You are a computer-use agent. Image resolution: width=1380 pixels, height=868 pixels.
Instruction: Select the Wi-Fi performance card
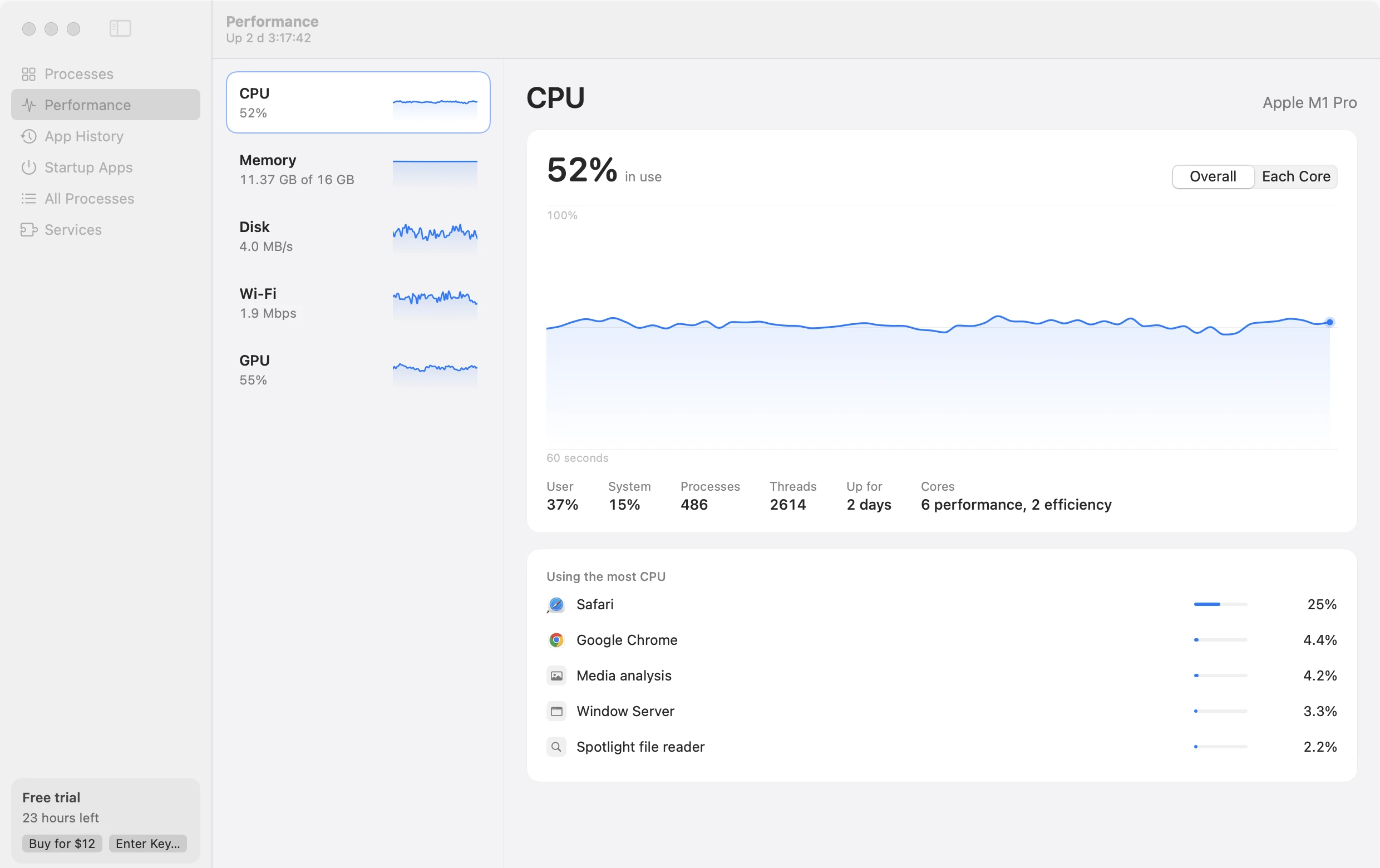[358, 303]
